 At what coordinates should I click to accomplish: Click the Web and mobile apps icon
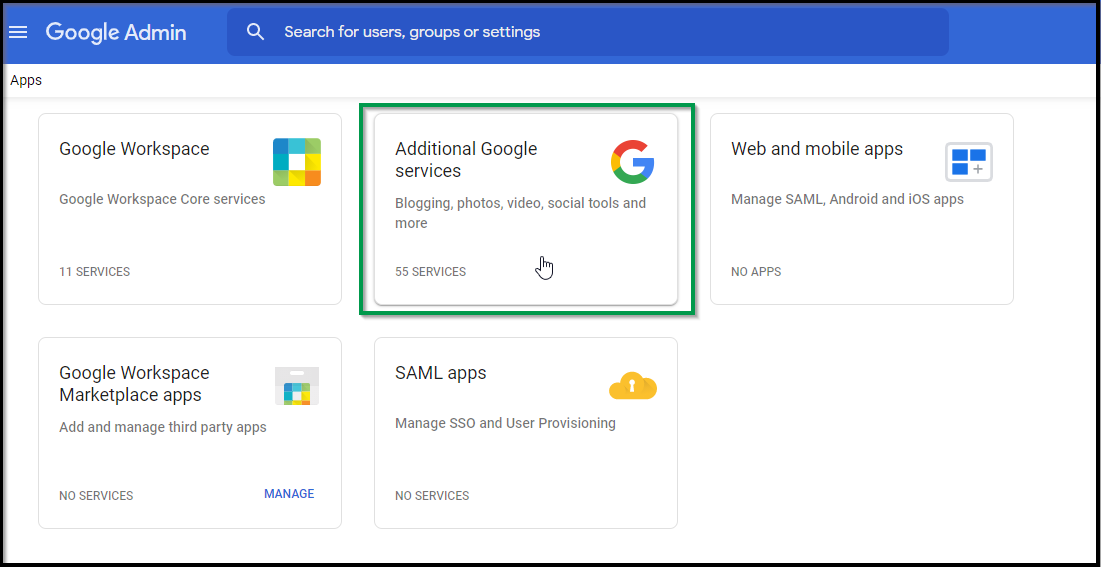point(969,162)
